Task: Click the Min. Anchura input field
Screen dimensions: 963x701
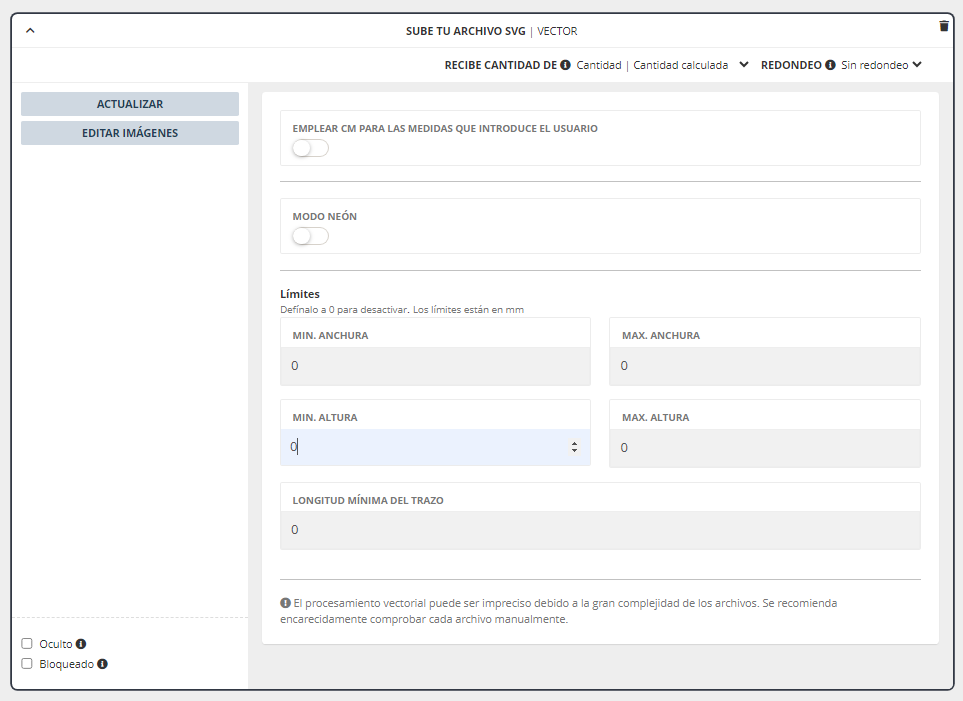Action: (x=435, y=366)
